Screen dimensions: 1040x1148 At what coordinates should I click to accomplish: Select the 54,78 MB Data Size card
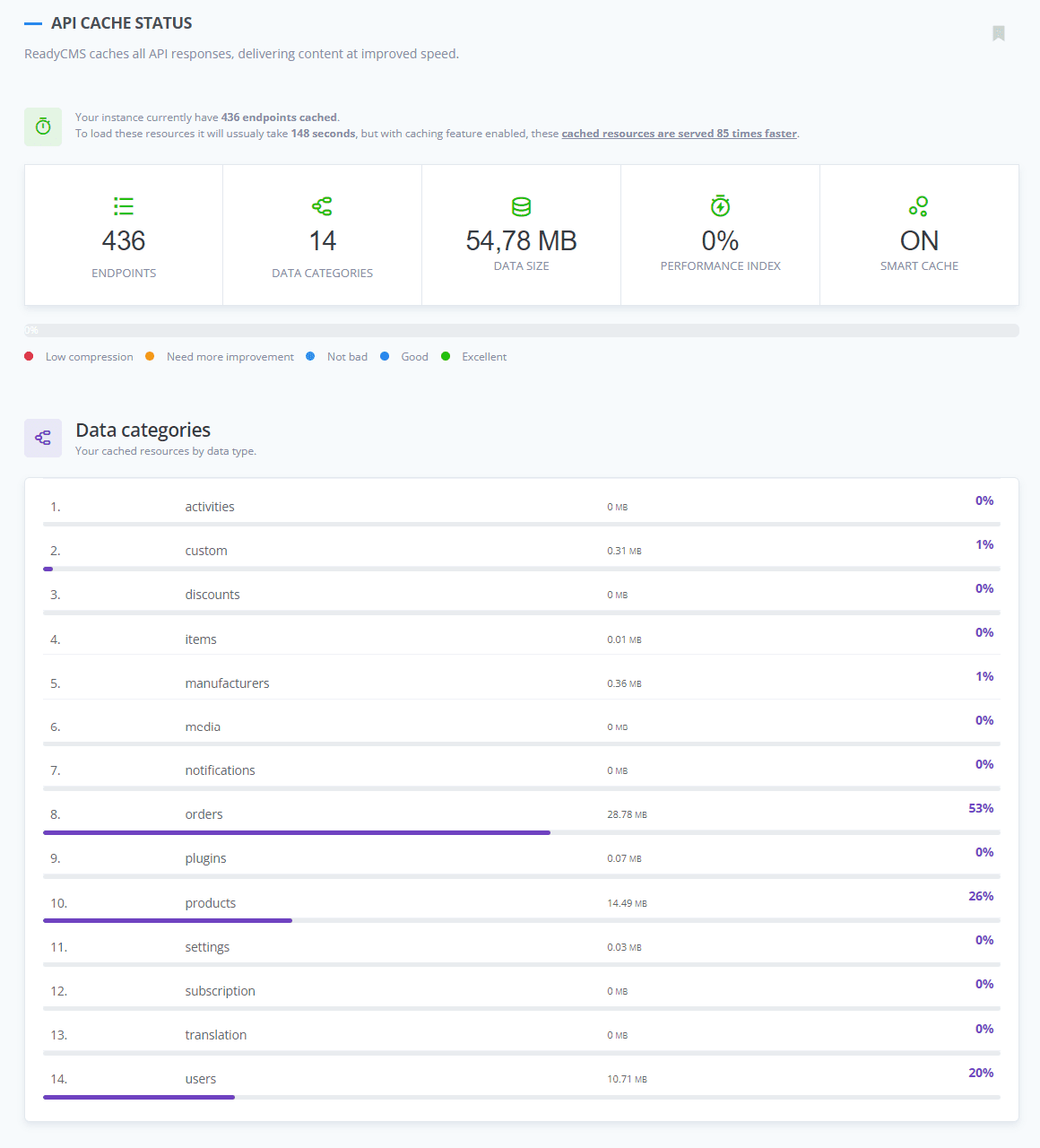[x=522, y=235]
